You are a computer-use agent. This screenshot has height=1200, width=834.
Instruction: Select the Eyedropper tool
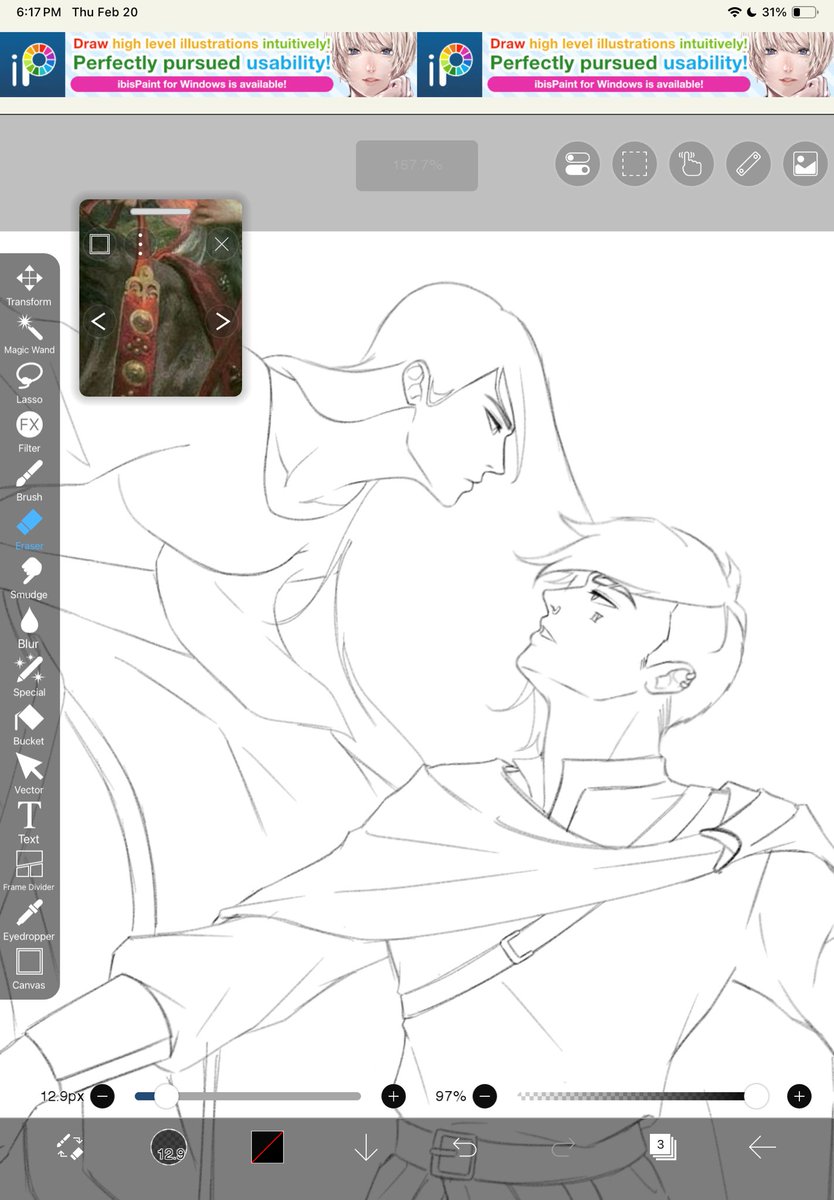click(x=29, y=920)
